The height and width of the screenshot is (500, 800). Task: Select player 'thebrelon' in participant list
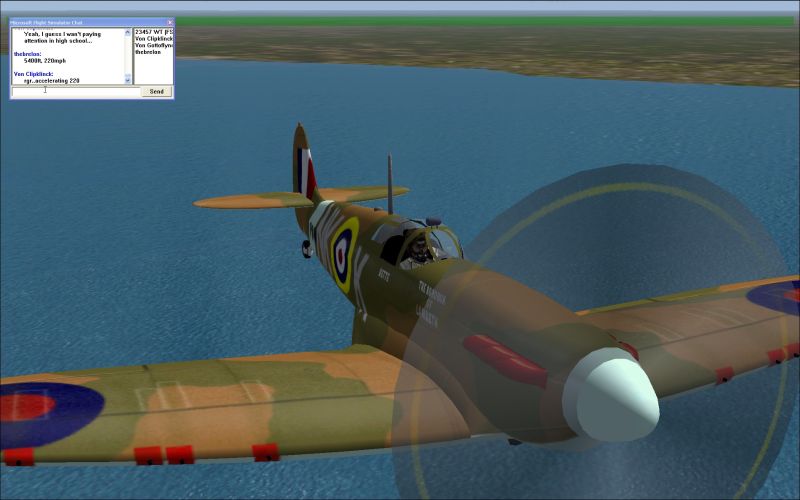coord(147,52)
